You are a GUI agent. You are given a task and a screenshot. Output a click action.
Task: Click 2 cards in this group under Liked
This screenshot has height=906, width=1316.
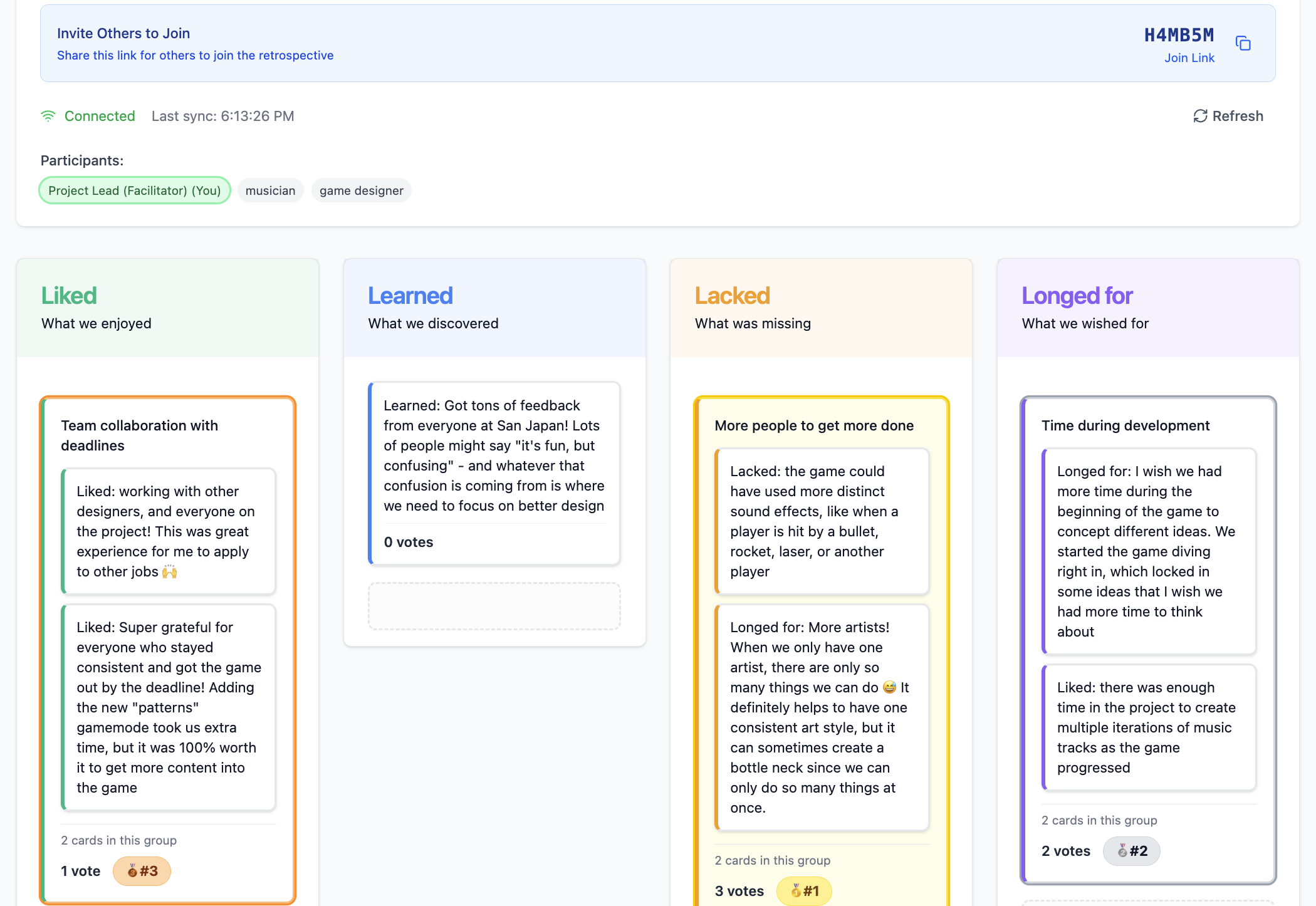click(x=118, y=840)
